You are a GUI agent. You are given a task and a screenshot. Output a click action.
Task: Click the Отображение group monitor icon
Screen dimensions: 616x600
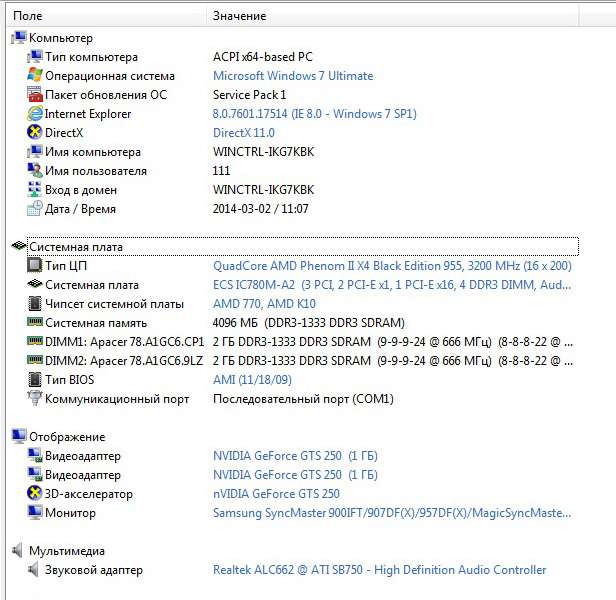(x=19, y=437)
